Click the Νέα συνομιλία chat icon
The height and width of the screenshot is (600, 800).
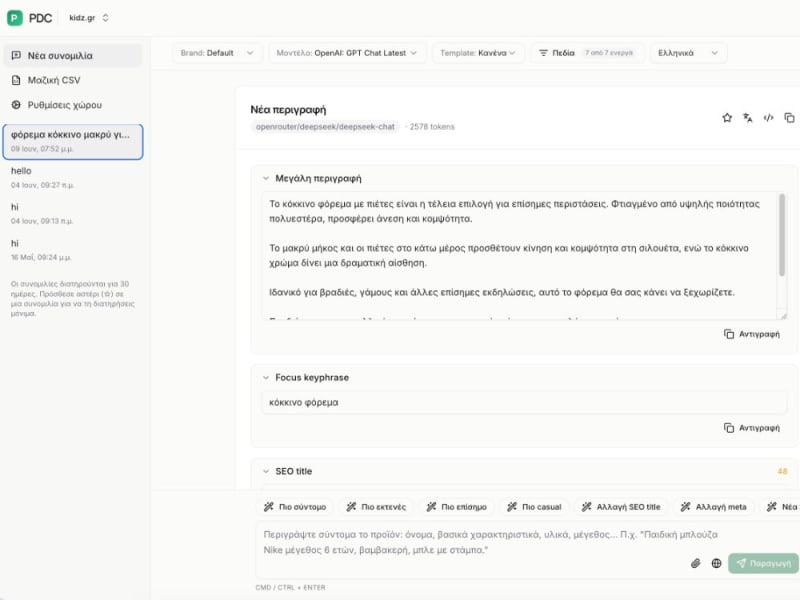[16, 56]
